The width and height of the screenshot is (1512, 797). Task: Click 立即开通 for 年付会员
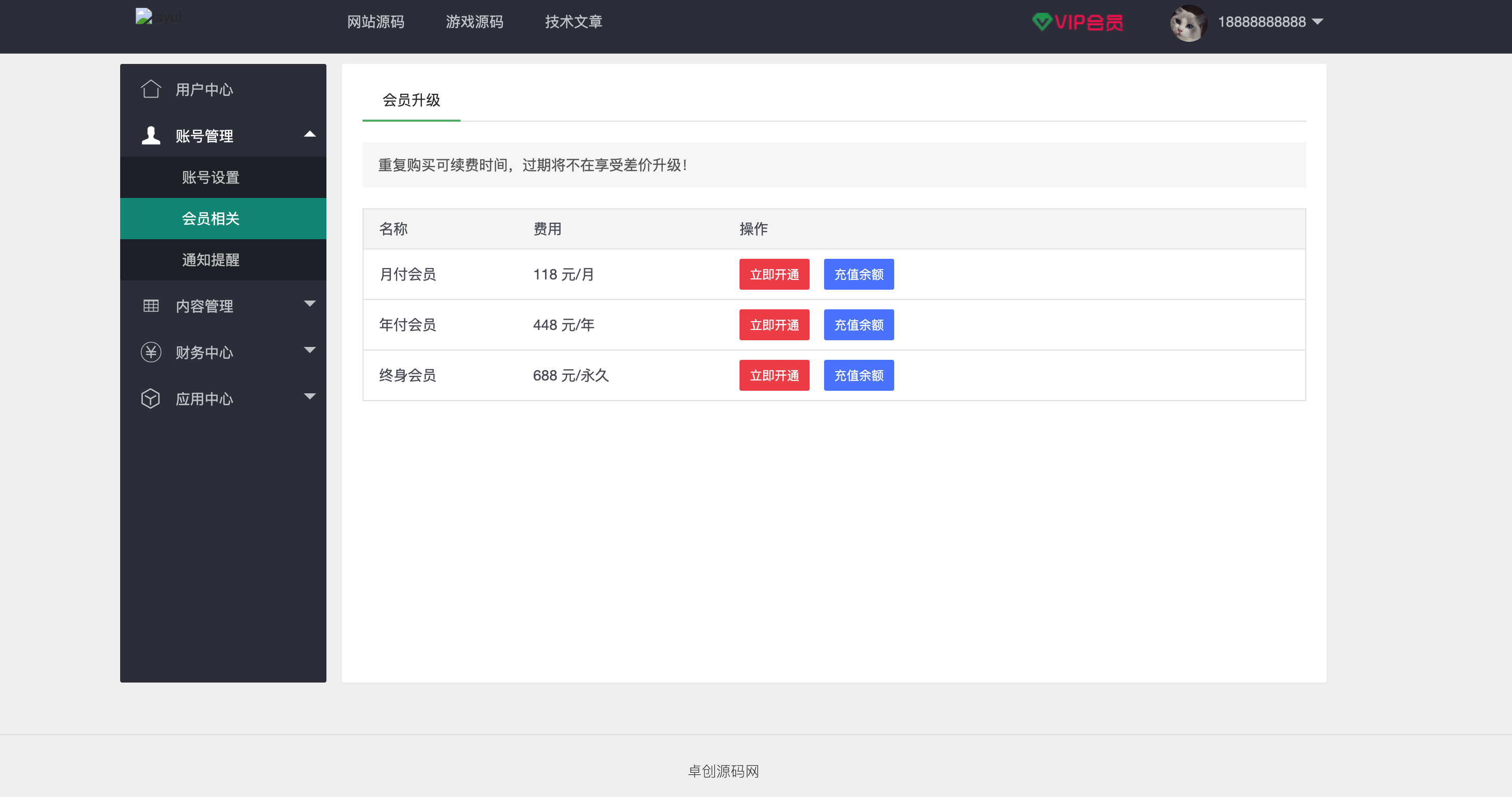tap(774, 325)
